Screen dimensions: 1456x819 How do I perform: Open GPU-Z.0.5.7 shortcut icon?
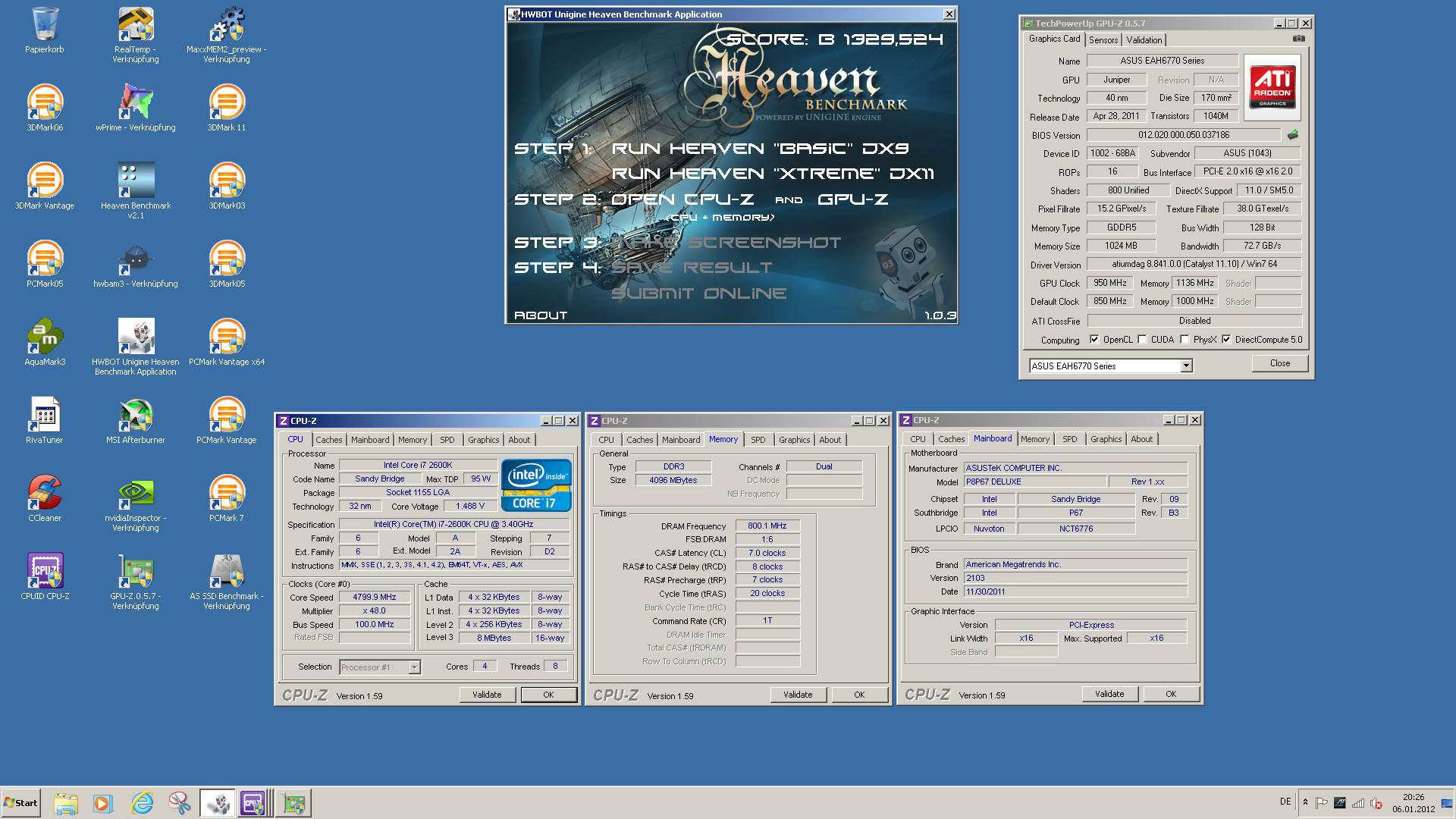click(136, 582)
